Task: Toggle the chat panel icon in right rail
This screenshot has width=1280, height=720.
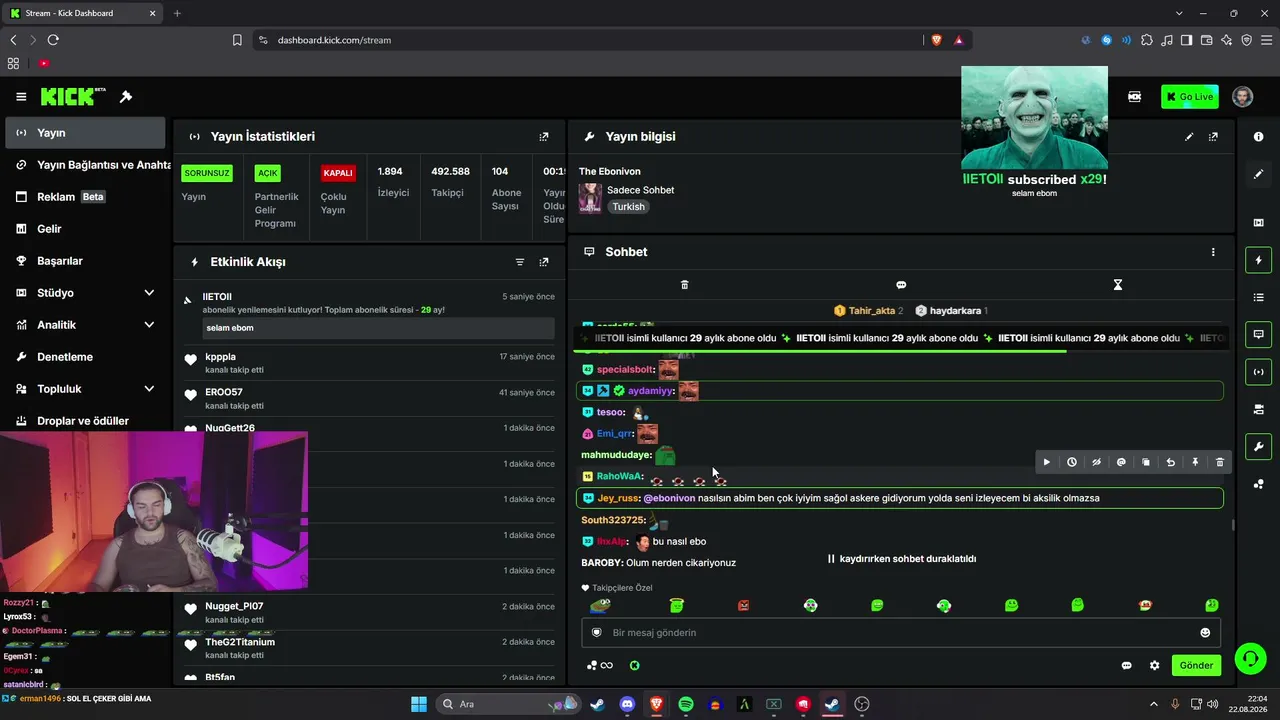Action: click(1258, 334)
